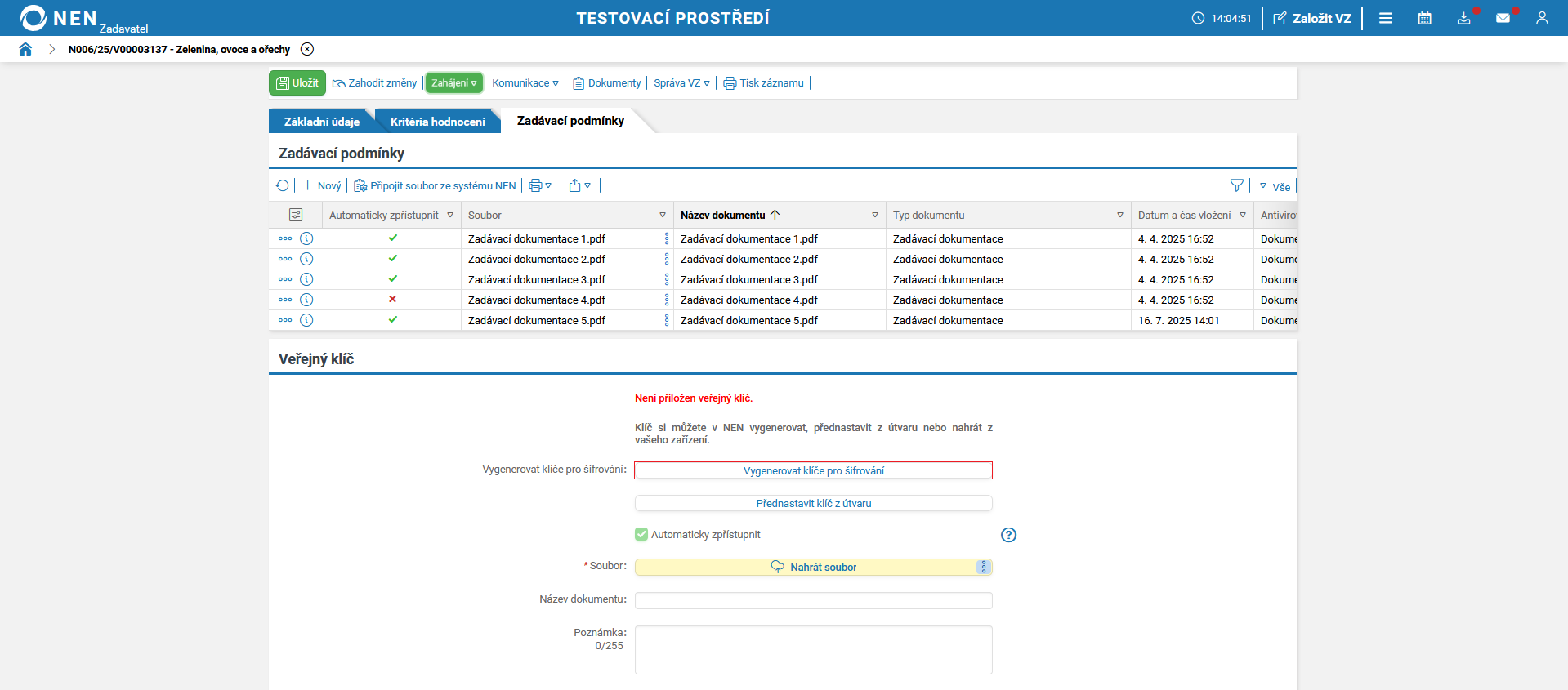
Task: Click the filter funnel icon
Action: point(1236,185)
